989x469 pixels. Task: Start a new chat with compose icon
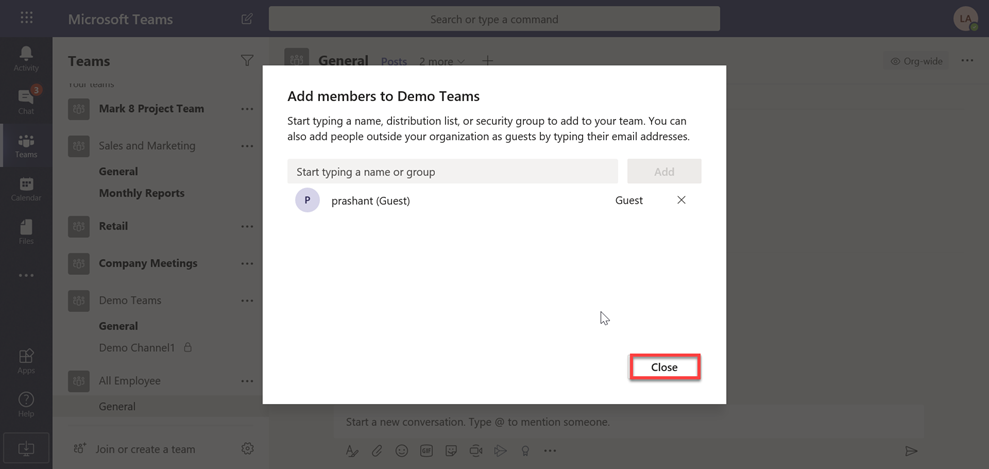pyautogui.click(x=247, y=19)
